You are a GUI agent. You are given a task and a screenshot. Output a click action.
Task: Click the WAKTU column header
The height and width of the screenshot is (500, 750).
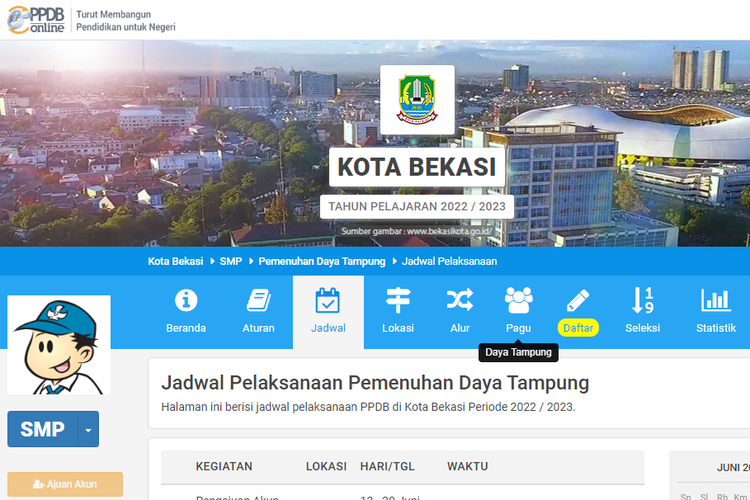click(x=467, y=467)
